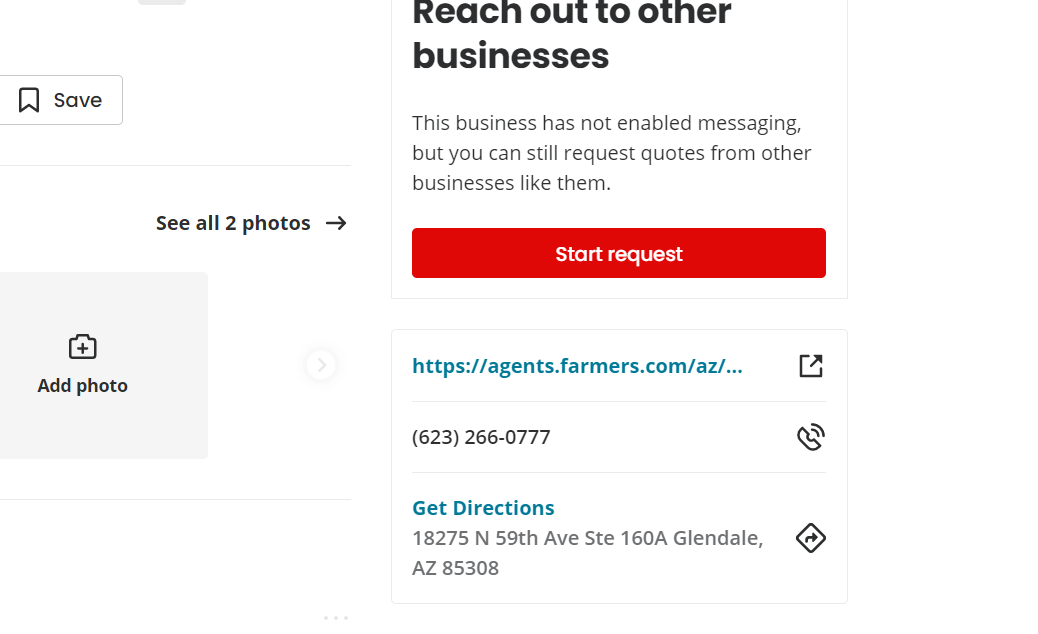
Task: Click the arrow beside See all 2 photos
Action: [336, 223]
